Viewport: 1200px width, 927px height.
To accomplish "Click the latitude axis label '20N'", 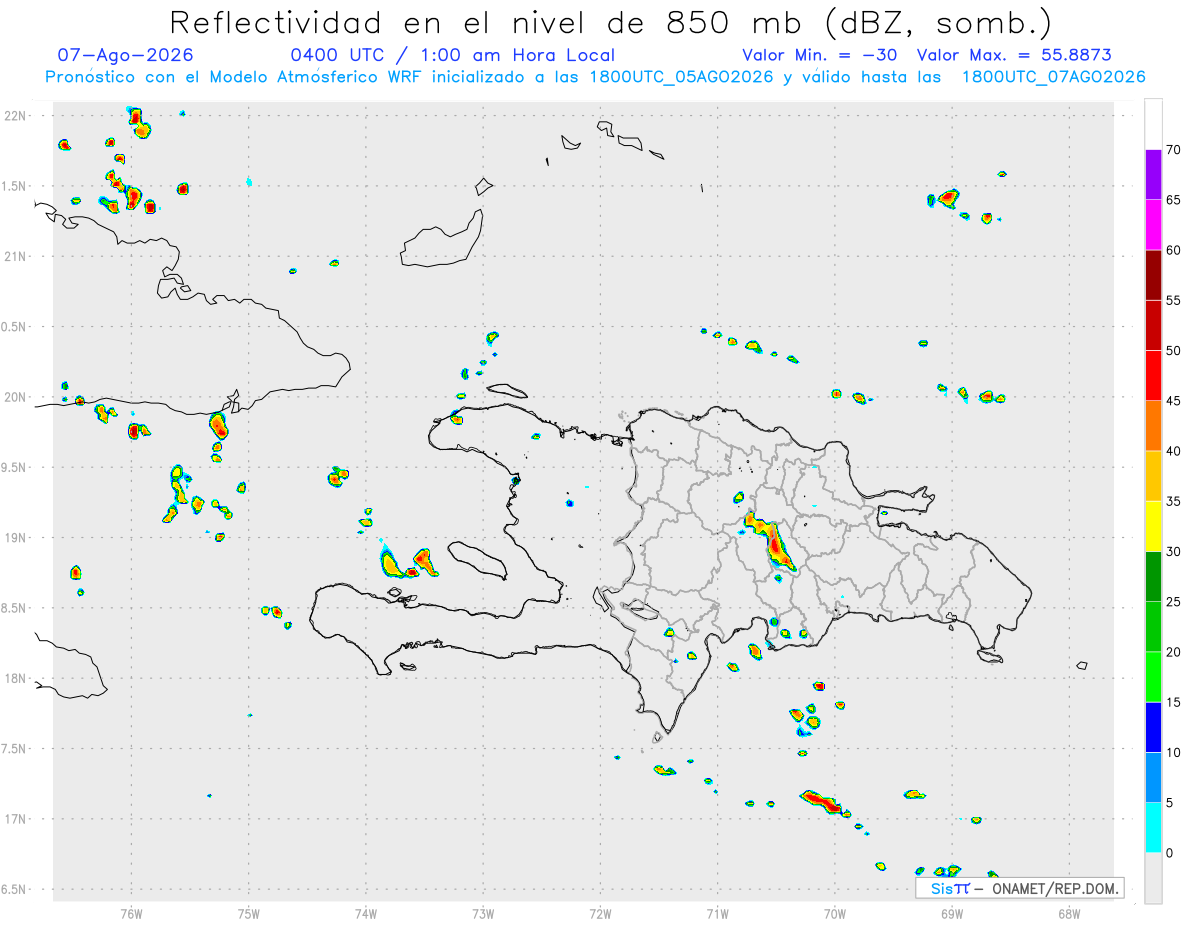I will click(x=16, y=397).
